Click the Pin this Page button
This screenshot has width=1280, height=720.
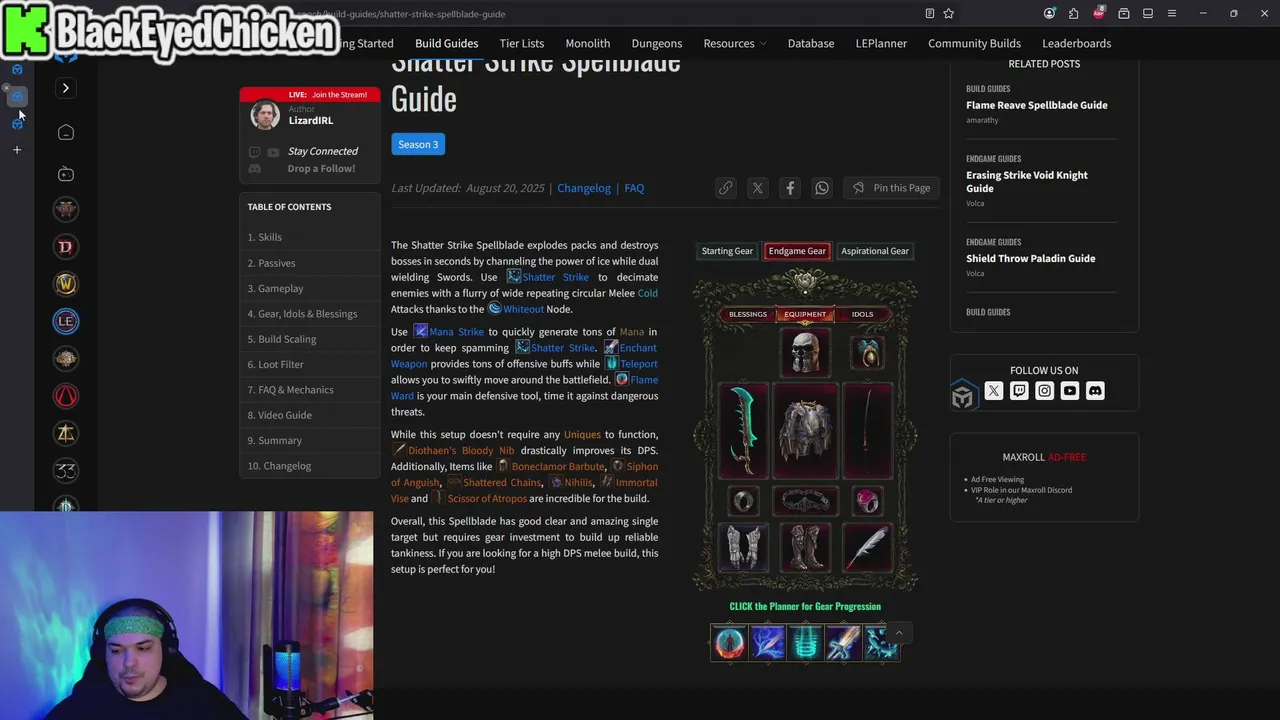click(891, 188)
